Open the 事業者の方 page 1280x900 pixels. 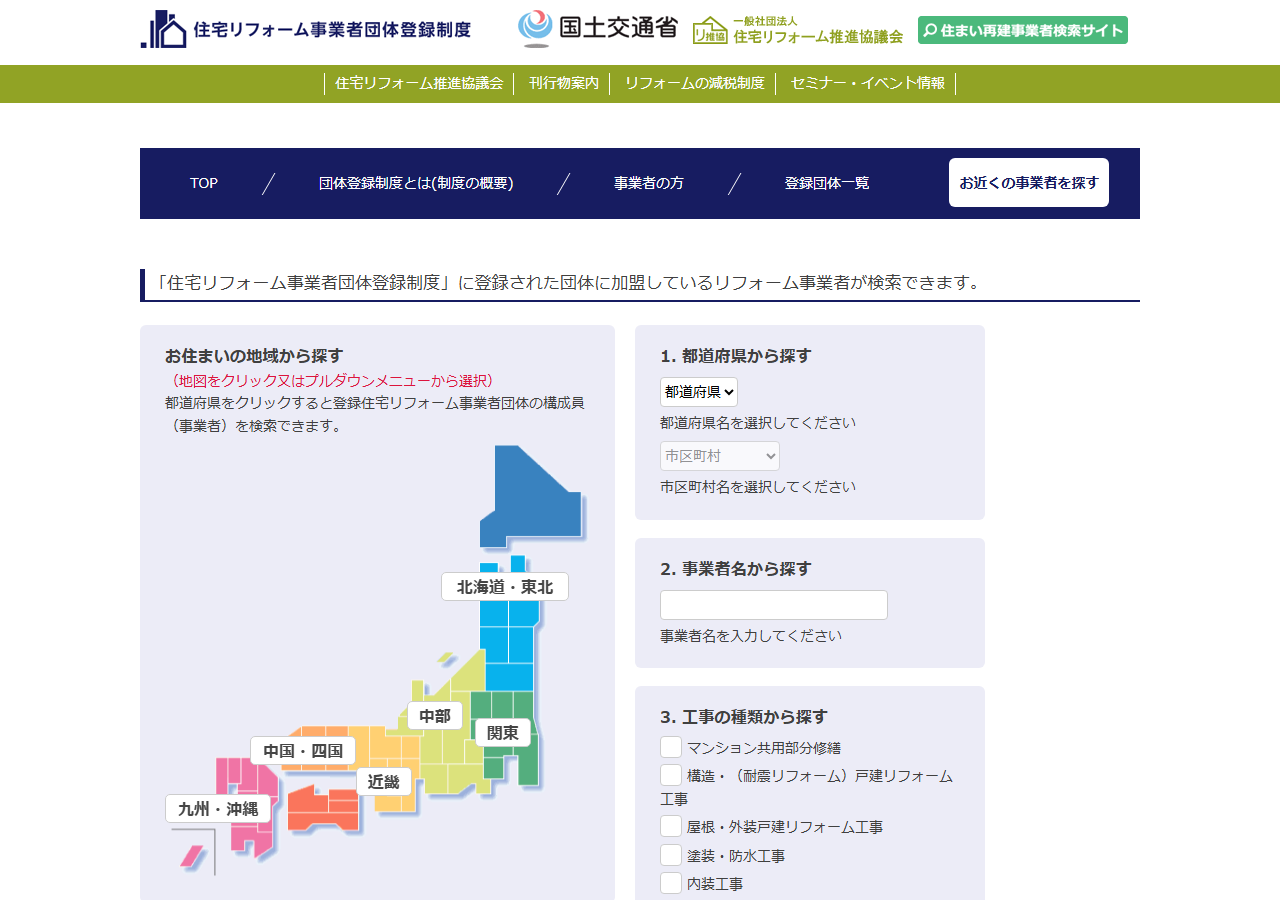coord(649,183)
